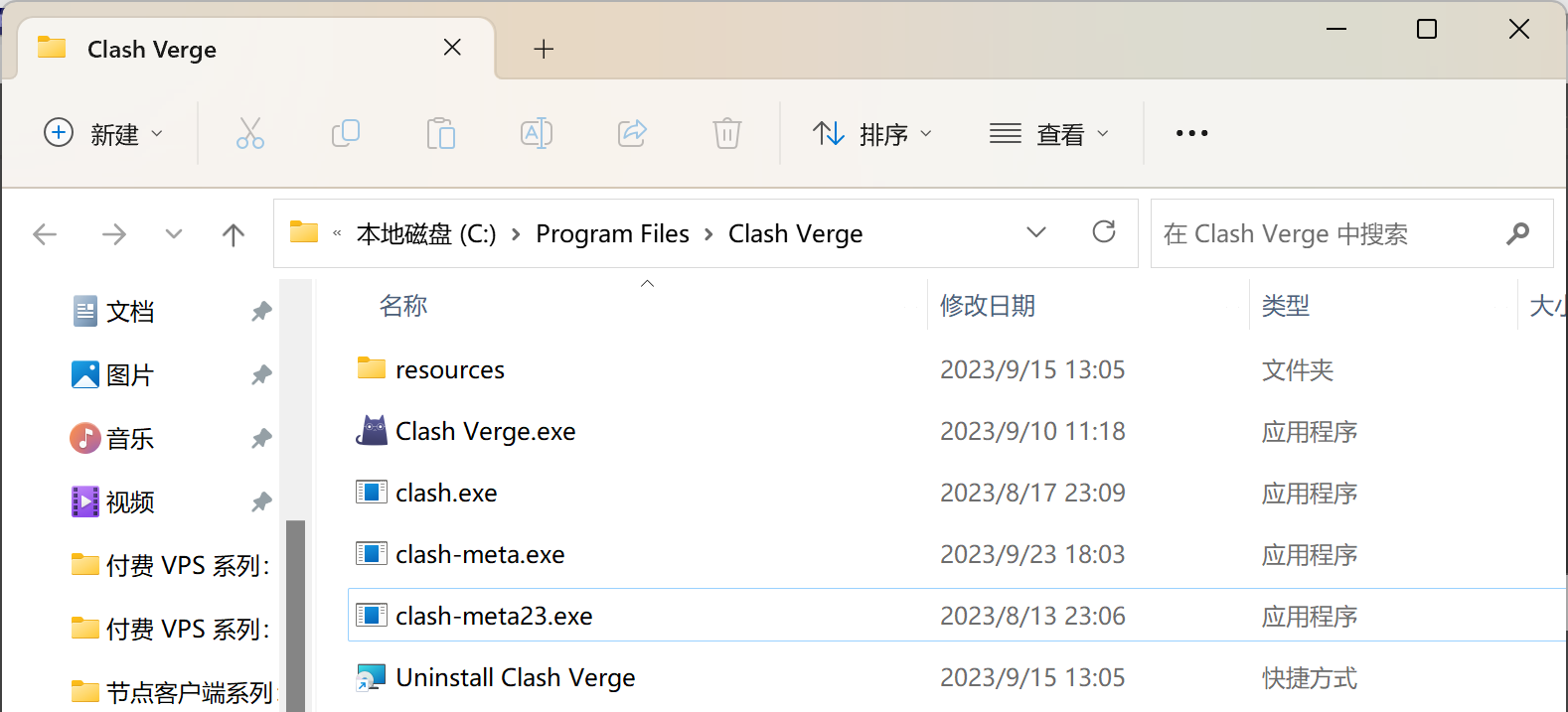This screenshot has height=712, width=1568.
Task: Click the Rename icon
Action: pos(537,133)
